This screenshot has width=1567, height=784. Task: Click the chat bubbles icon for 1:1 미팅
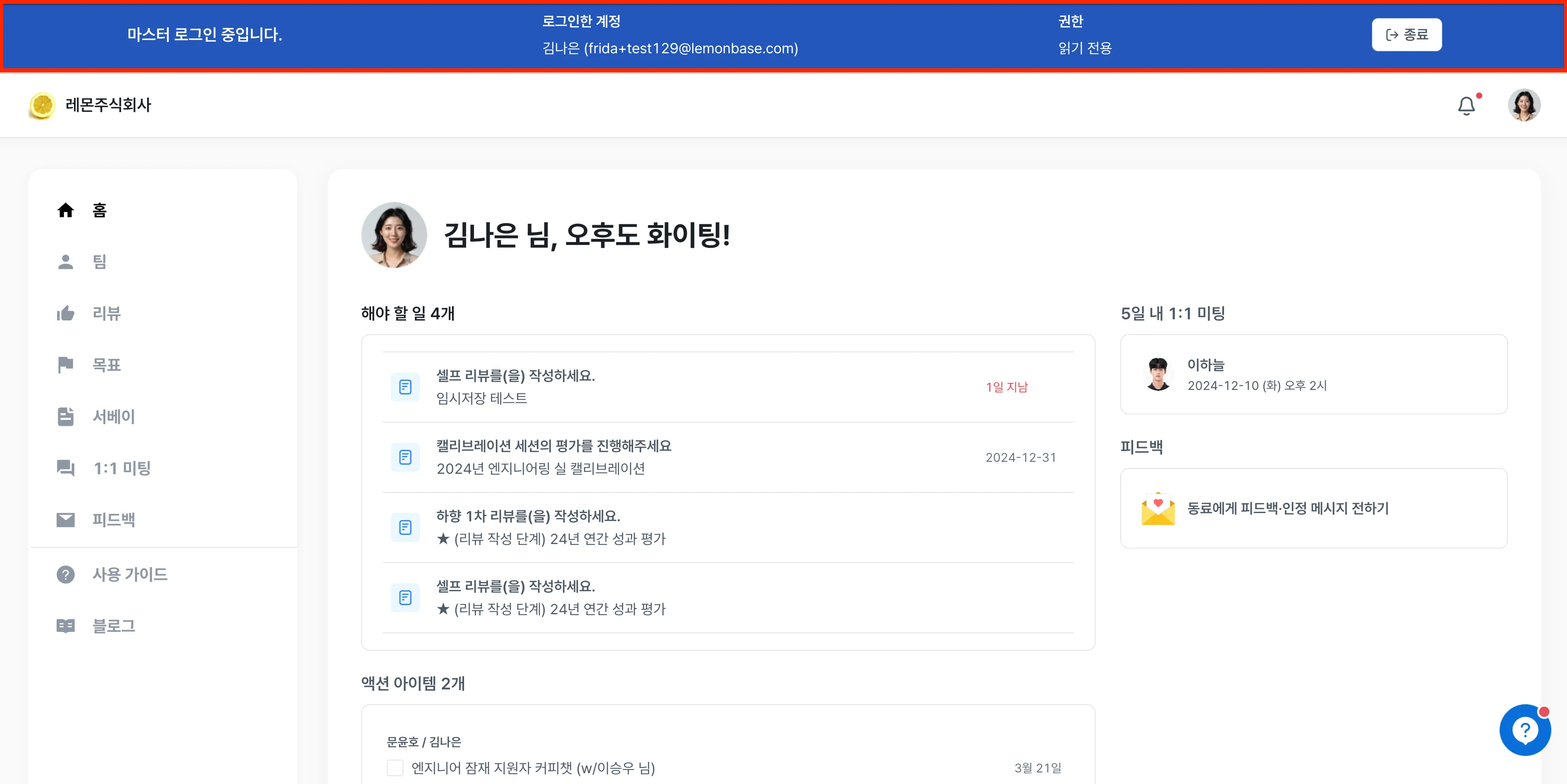coord(66,468)
